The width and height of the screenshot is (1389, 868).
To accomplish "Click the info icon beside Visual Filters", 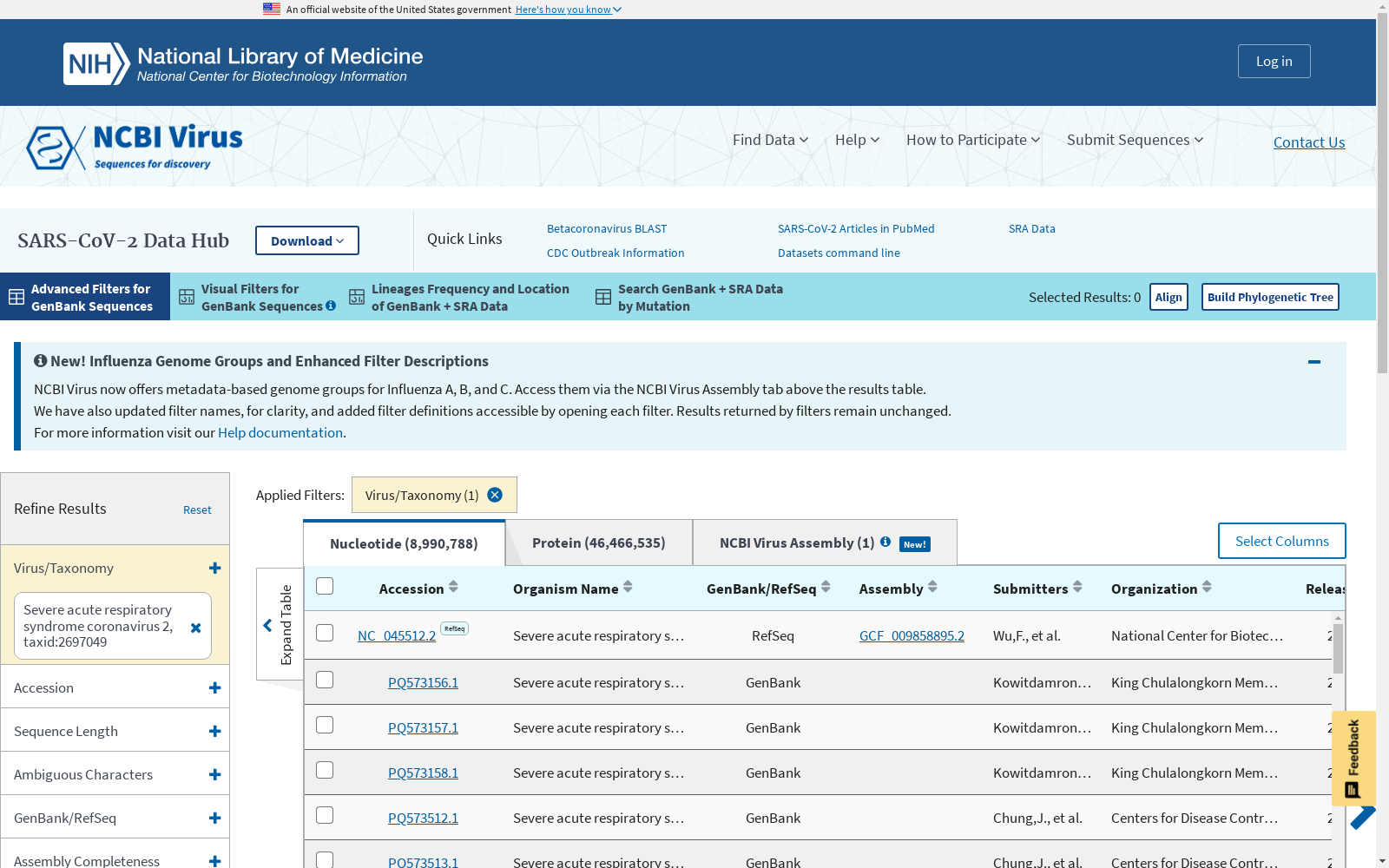I will tap(331, 306).
